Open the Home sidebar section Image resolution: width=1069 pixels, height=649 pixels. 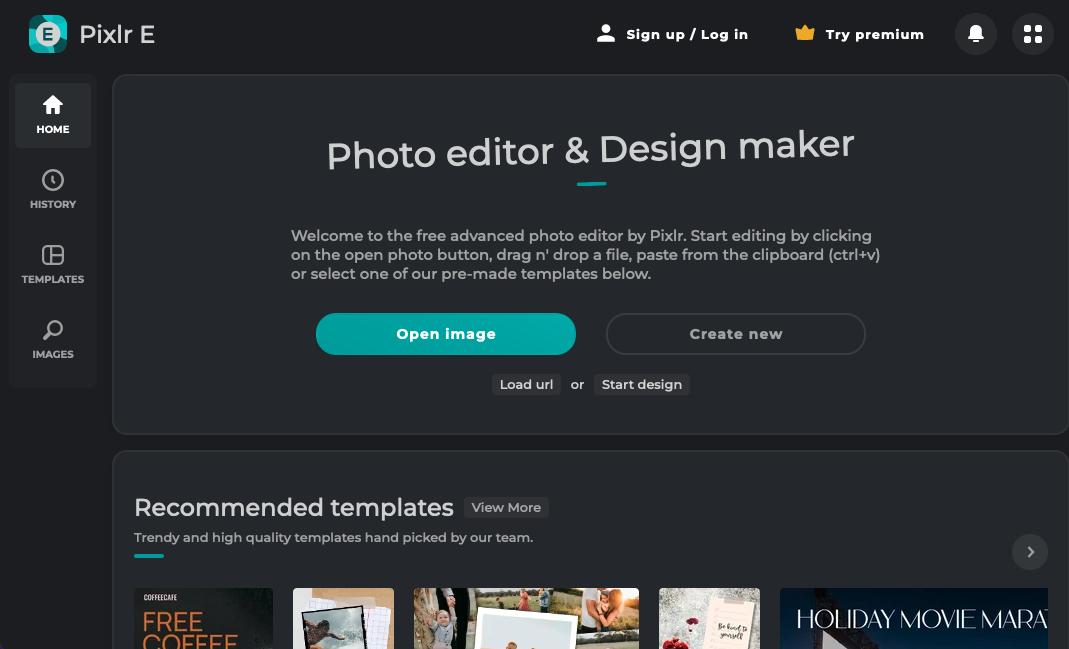[x=53, y=115]
